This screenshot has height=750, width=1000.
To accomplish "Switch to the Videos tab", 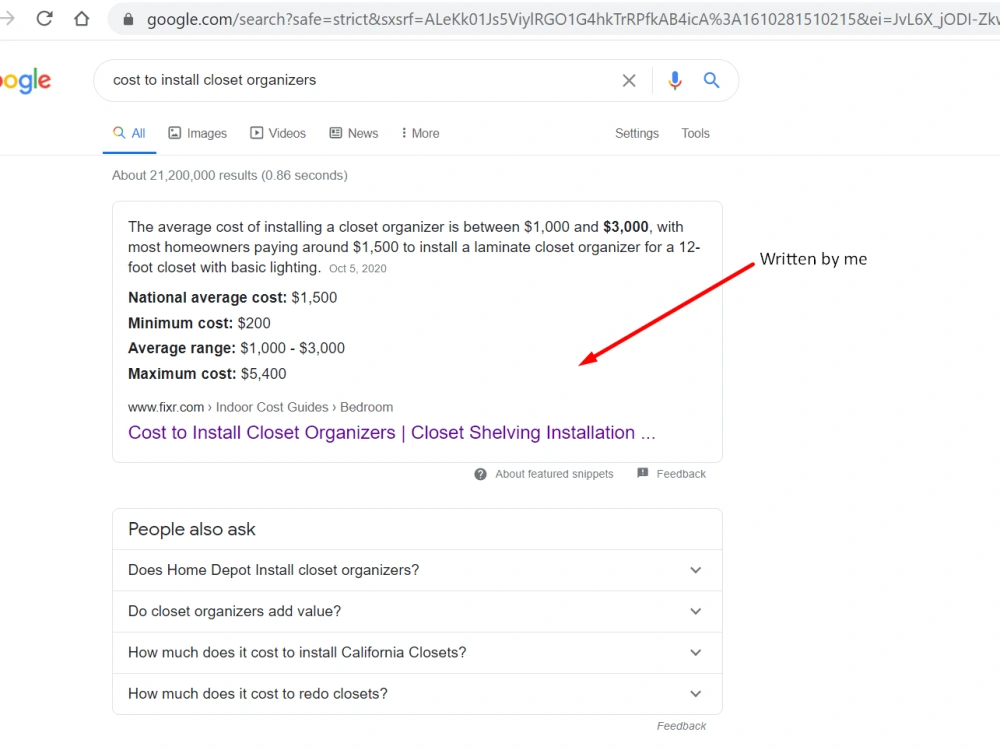I will coord(278,133).
